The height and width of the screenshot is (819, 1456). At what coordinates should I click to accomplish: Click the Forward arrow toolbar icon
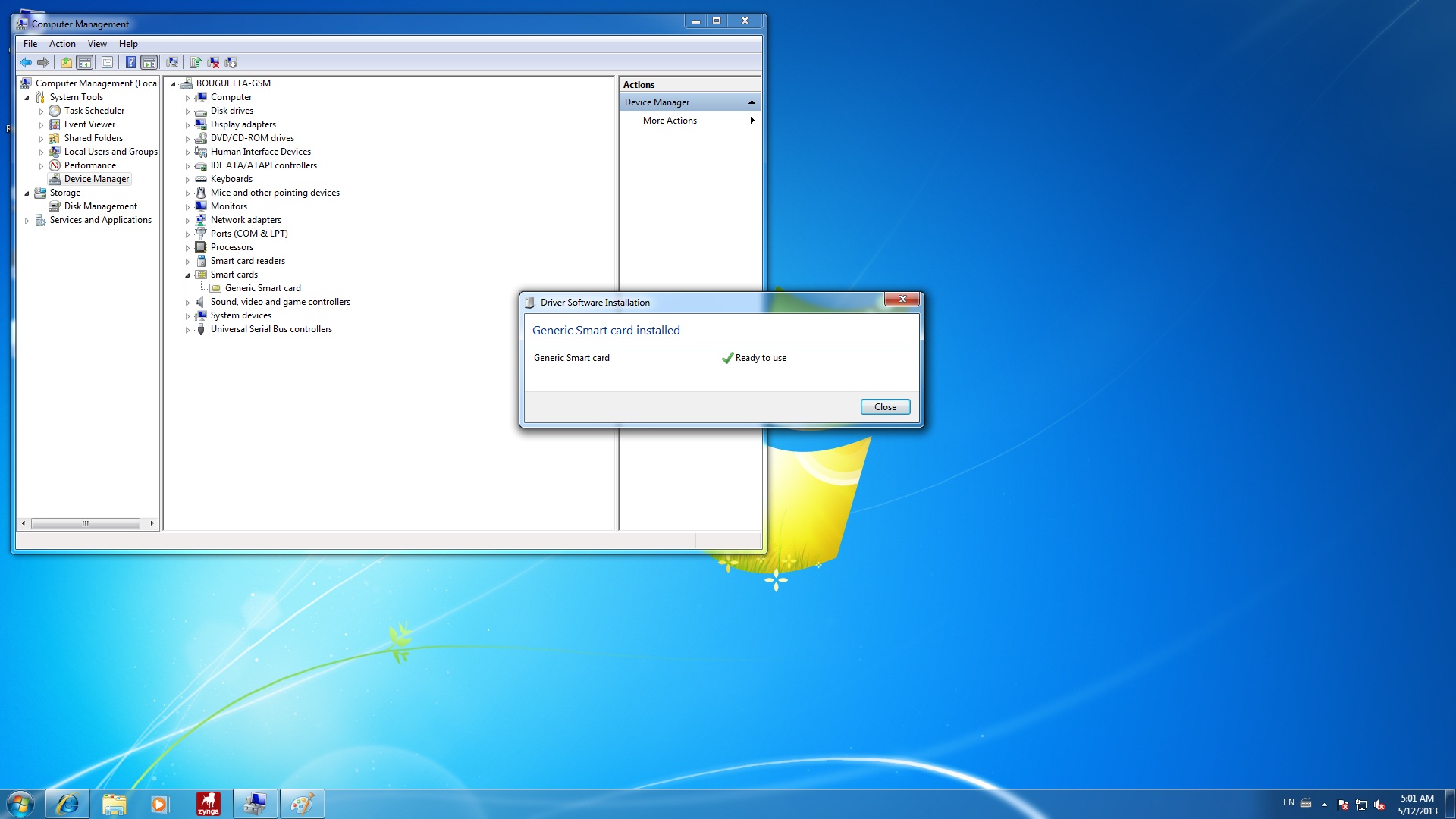pyautogui.click(x=43, y=63)
